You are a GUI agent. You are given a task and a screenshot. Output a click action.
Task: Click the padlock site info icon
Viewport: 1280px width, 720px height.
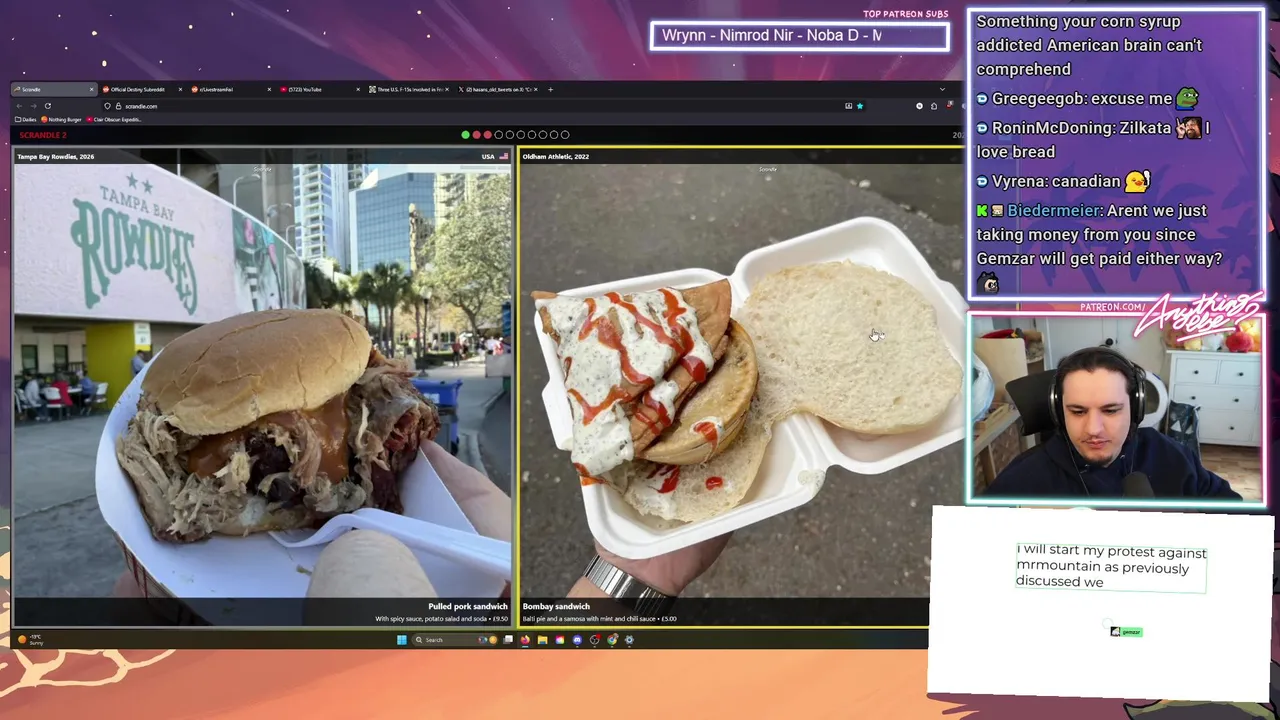coord(118,106)
